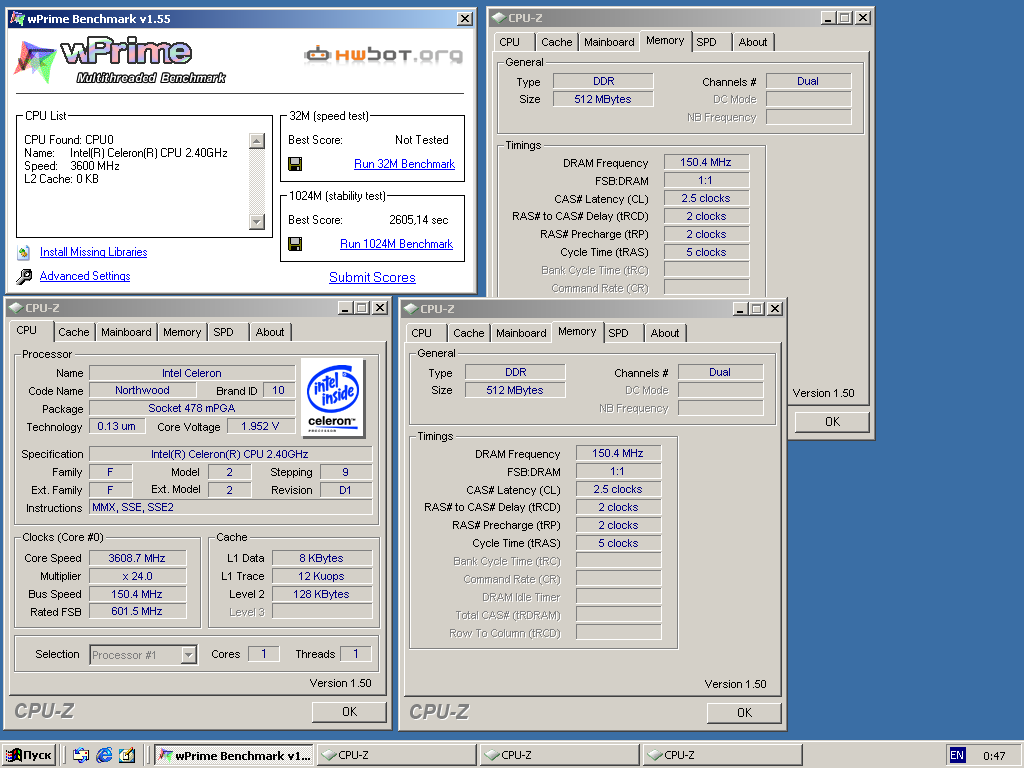Click the Install Missing Libraries icon
The width and height of the screenshot is (1024, 768).
point(24,252)
